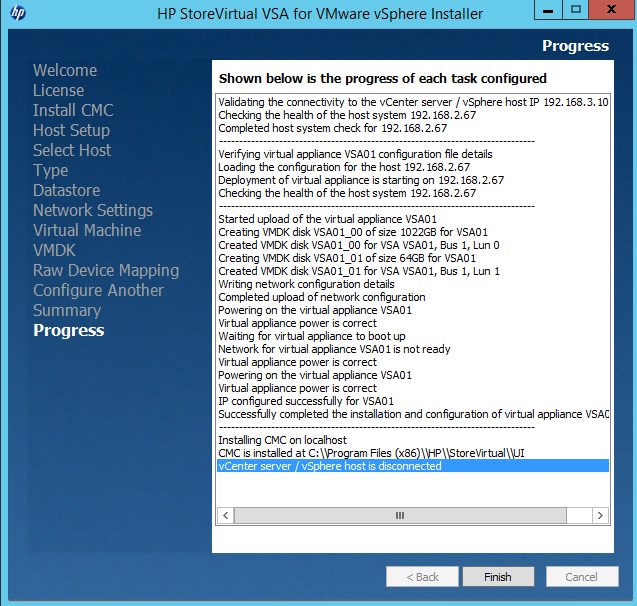Click the Finish button
This screenshot has width=637, height=606.
pos(498,577)
